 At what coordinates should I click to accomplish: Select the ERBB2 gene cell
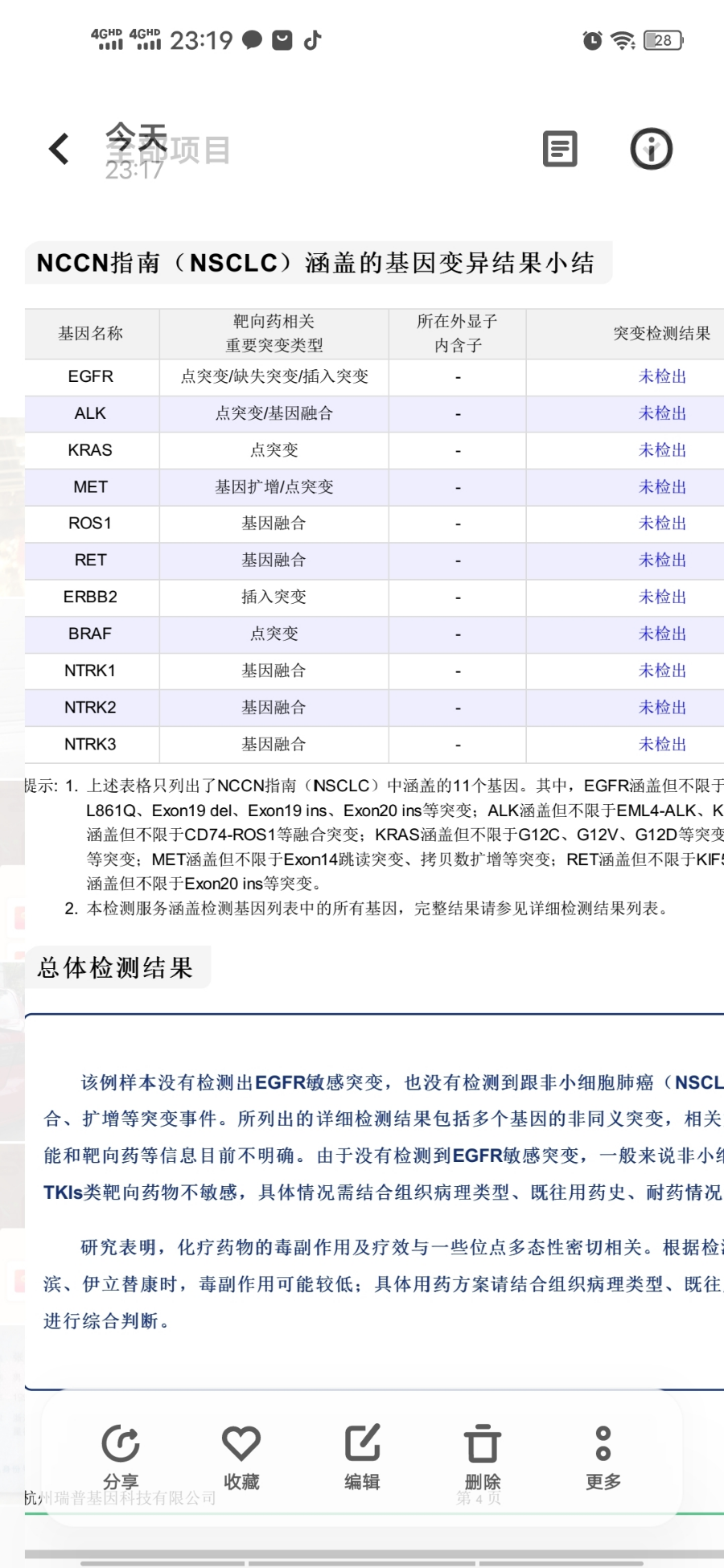click(x=91, y=597)
